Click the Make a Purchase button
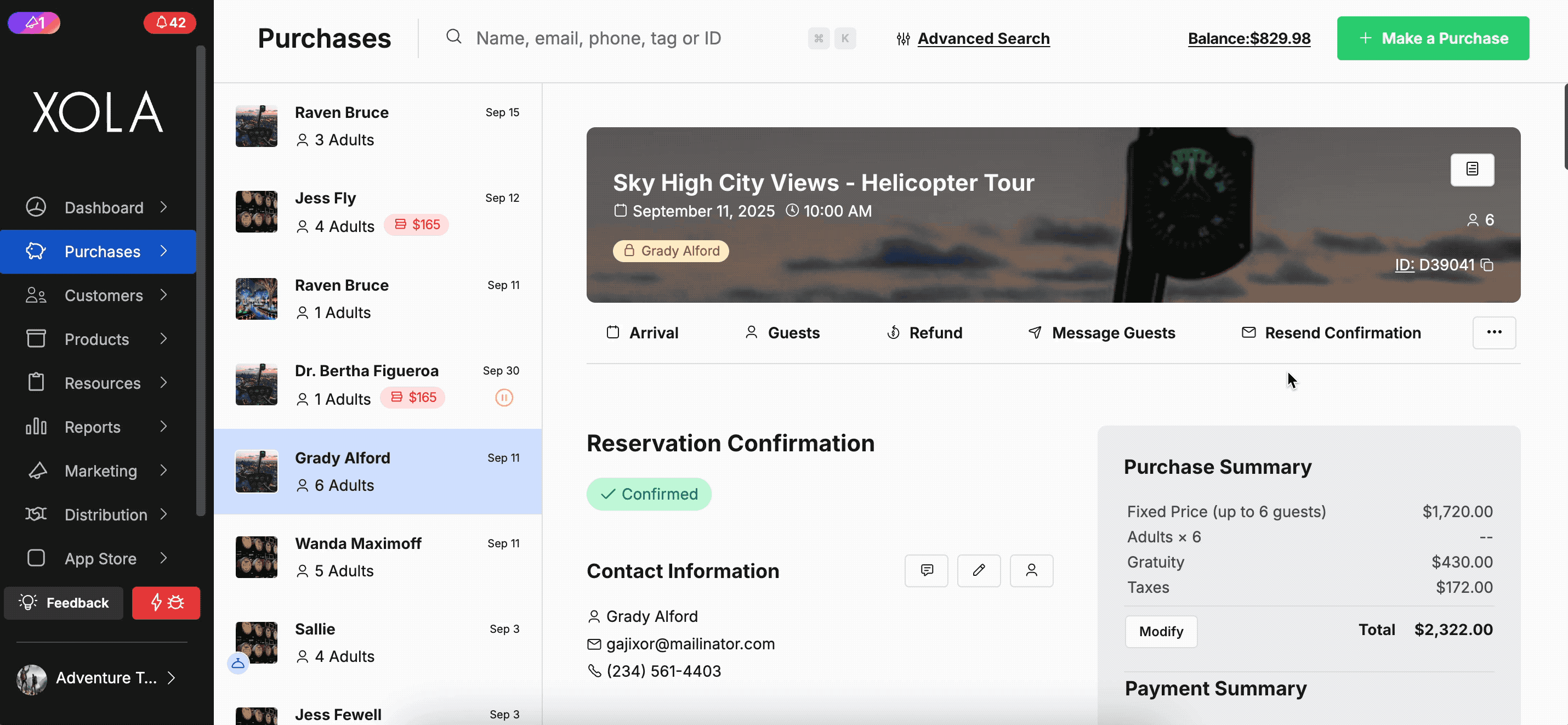Viewport: 1568px width, 725px height. (x=1432, y=38)
